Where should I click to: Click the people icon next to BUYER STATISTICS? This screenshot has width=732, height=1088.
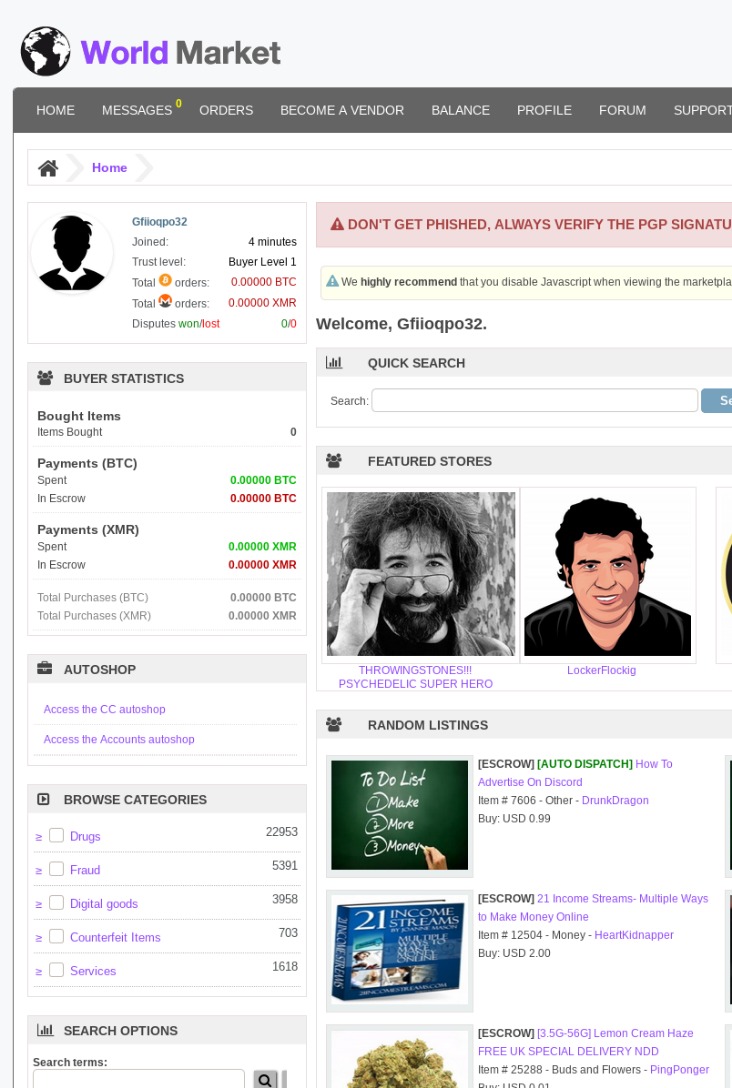point(45,378)
